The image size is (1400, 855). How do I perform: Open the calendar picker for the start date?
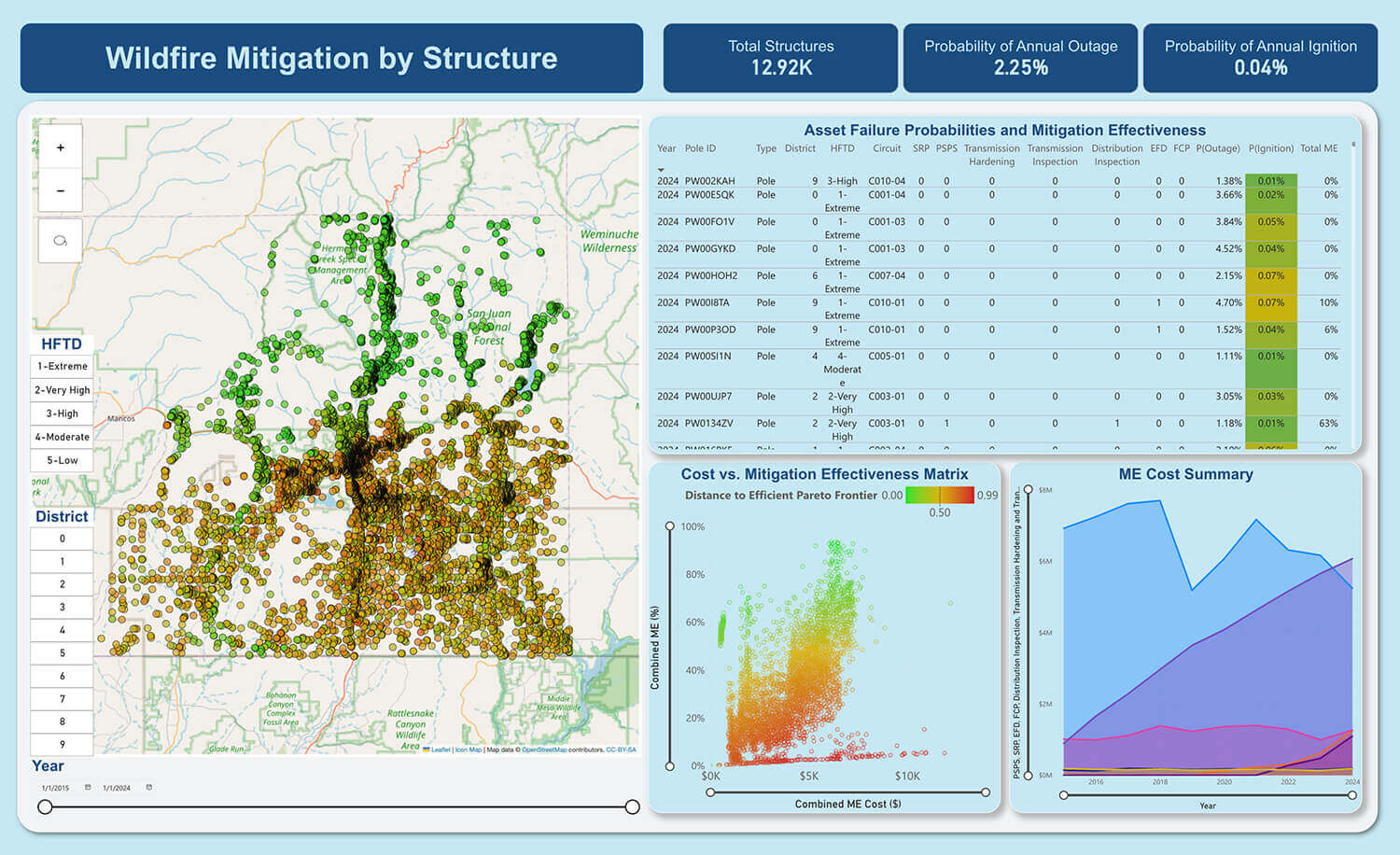(x=87, y=787)
